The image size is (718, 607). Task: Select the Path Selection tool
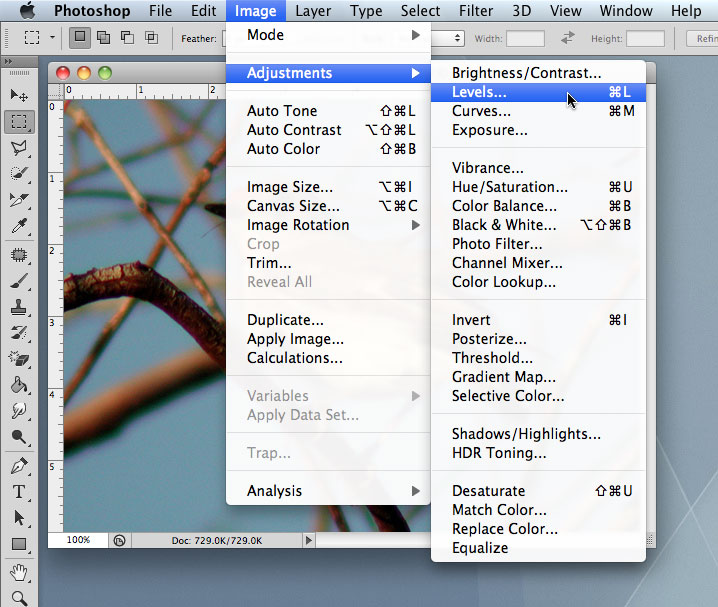19,518
